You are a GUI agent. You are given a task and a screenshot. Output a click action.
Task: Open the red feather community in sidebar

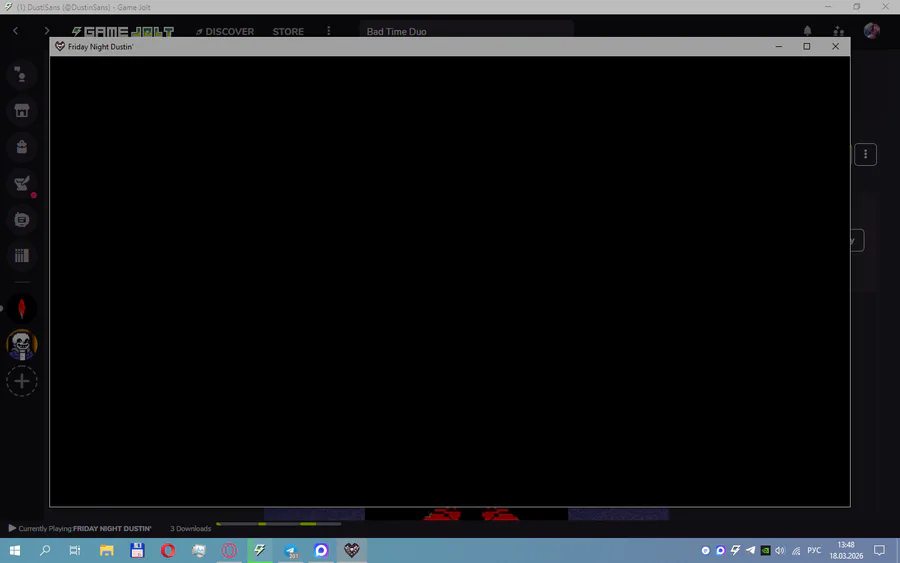(22, 309)
